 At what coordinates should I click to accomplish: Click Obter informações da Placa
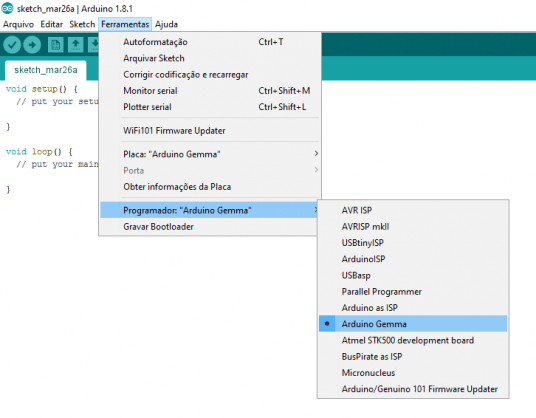[210, 187]
